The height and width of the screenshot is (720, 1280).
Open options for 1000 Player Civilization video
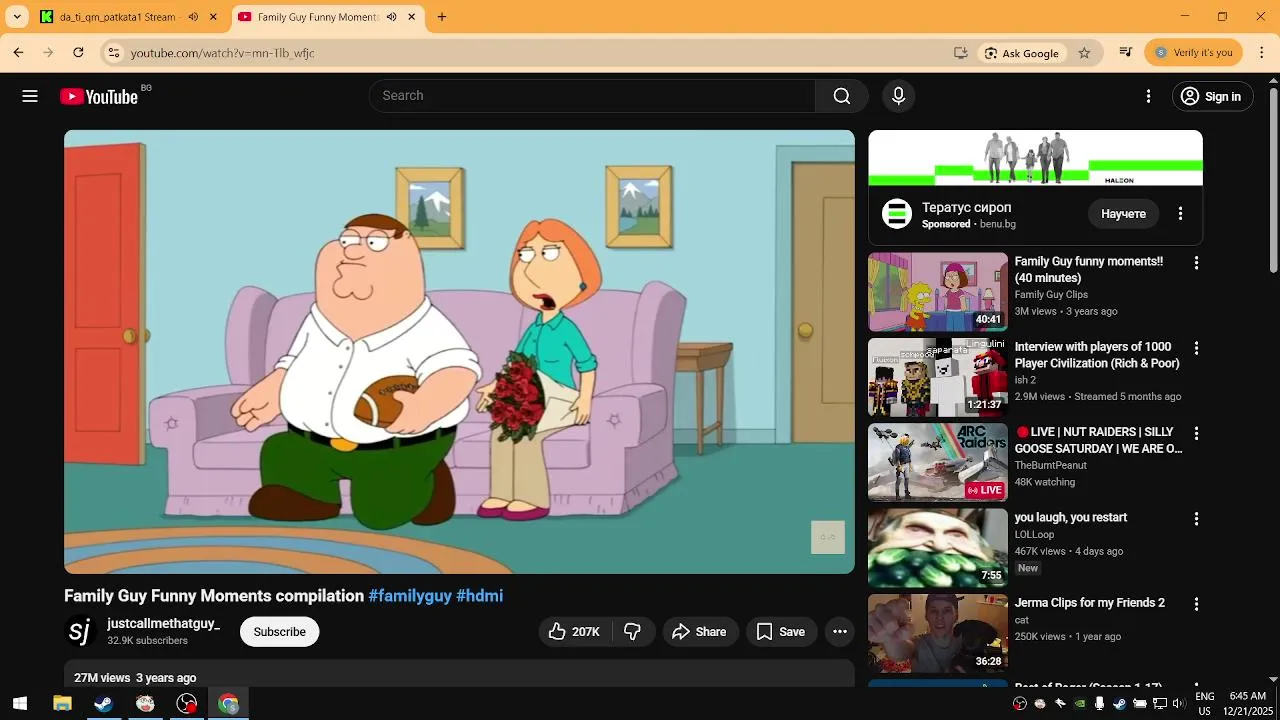(1196, 348)
